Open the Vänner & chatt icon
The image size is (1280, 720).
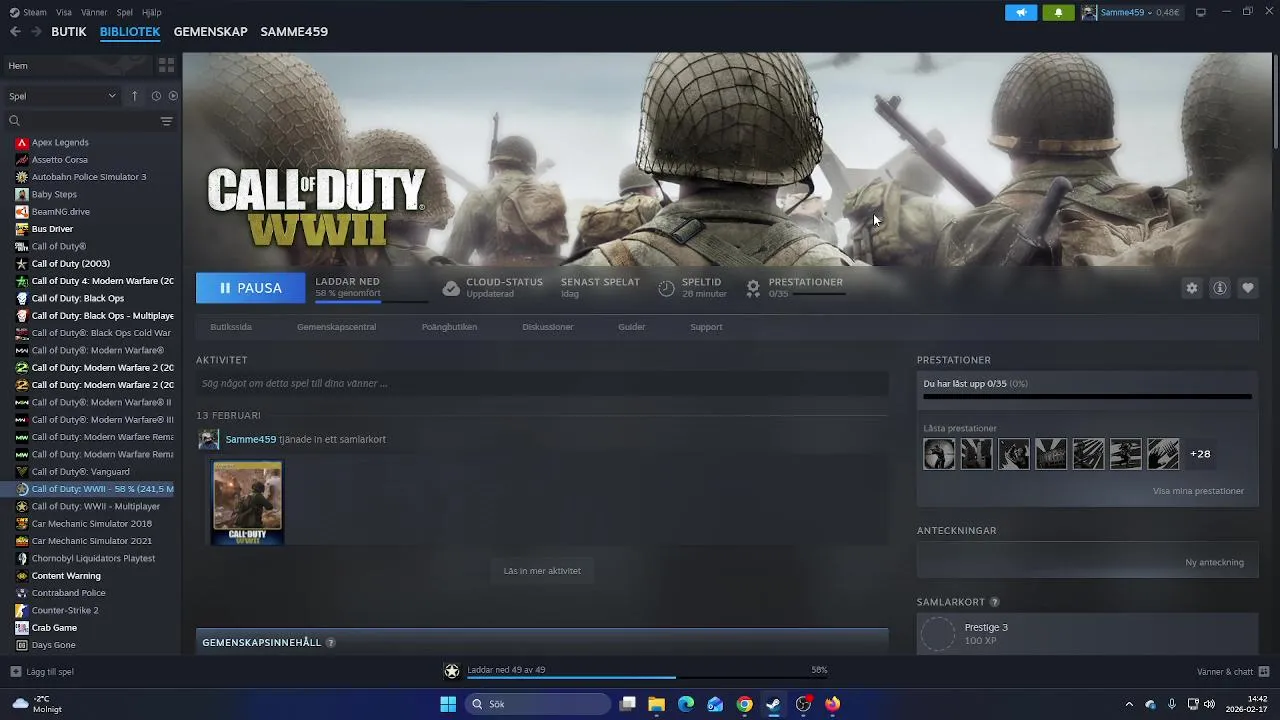[1264, 672]
